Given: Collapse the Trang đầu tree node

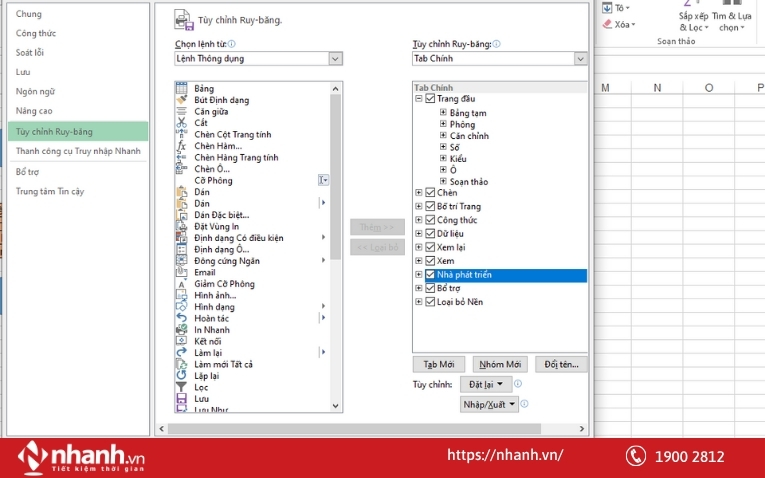Looking at the screenshot, I should click(419, 99).
